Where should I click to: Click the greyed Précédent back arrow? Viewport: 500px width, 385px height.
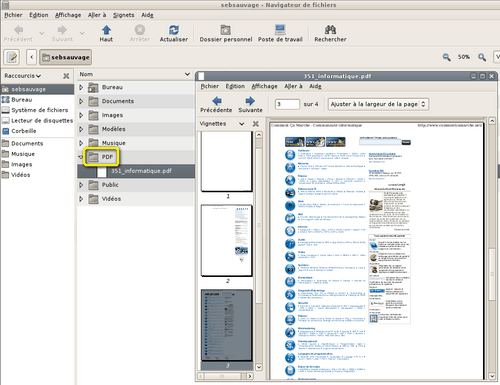coord(18,33)
